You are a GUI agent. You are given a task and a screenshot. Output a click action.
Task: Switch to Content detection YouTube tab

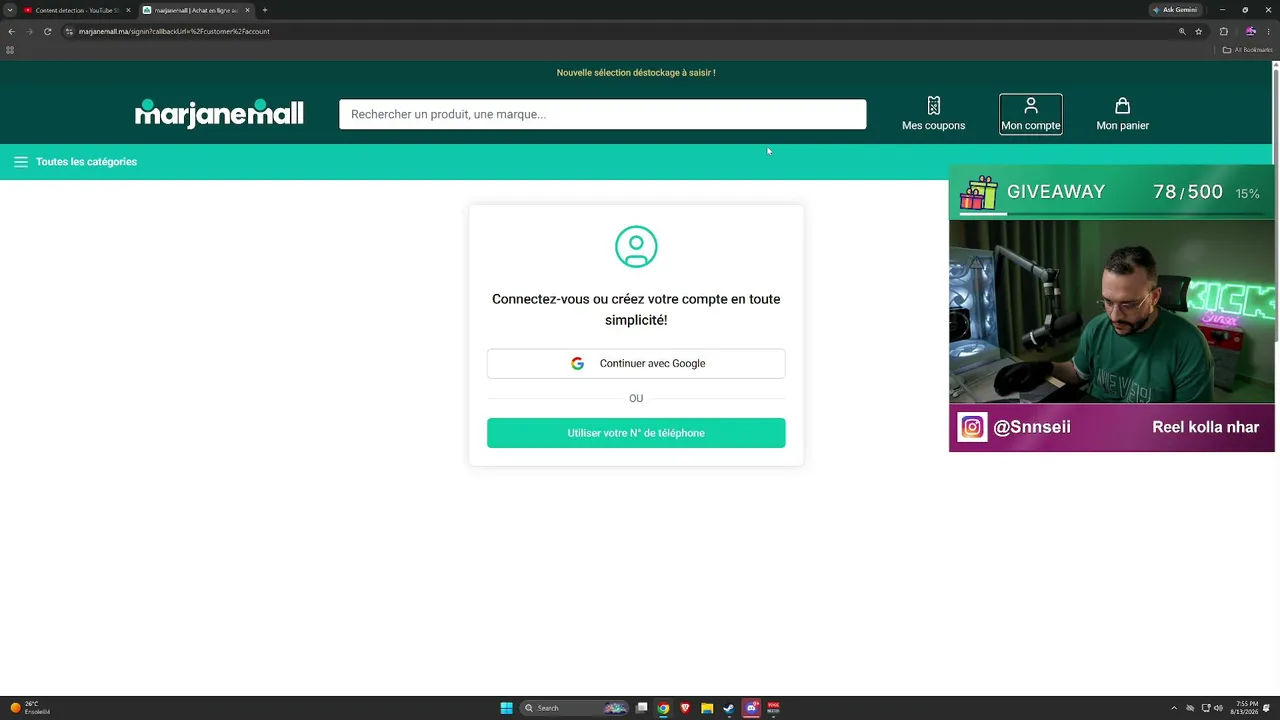(x=76, y=10)
